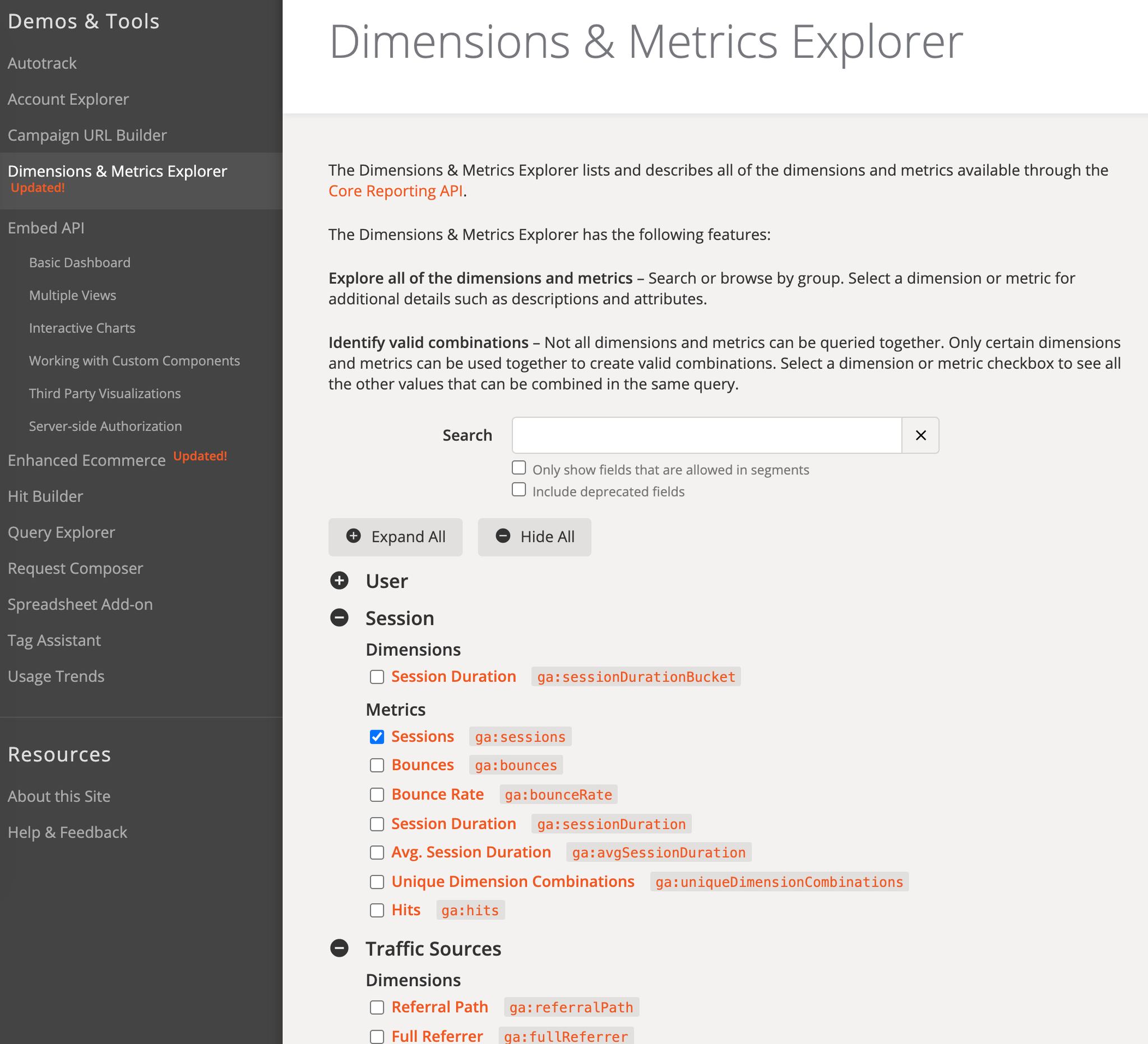Click the Hide All button
1148x1044 pixels.
[x=534, y=537]
